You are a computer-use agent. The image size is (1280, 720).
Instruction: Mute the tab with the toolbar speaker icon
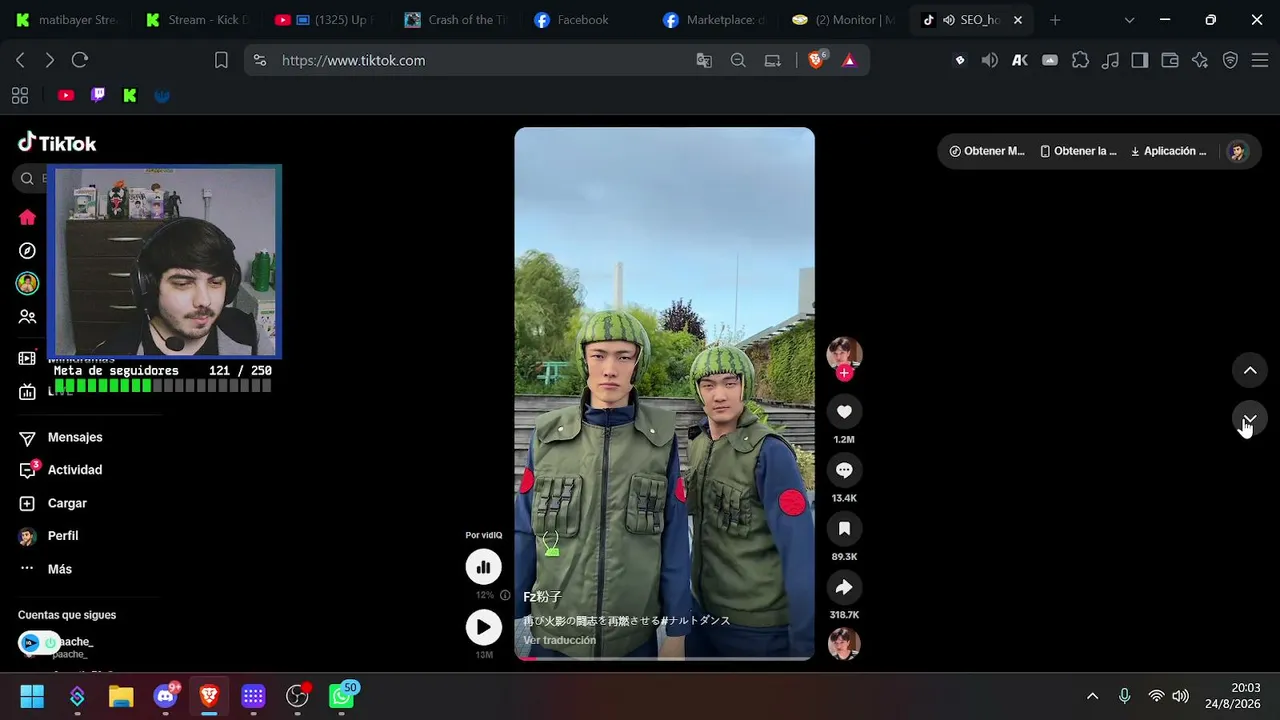click(x=989, y=60)
